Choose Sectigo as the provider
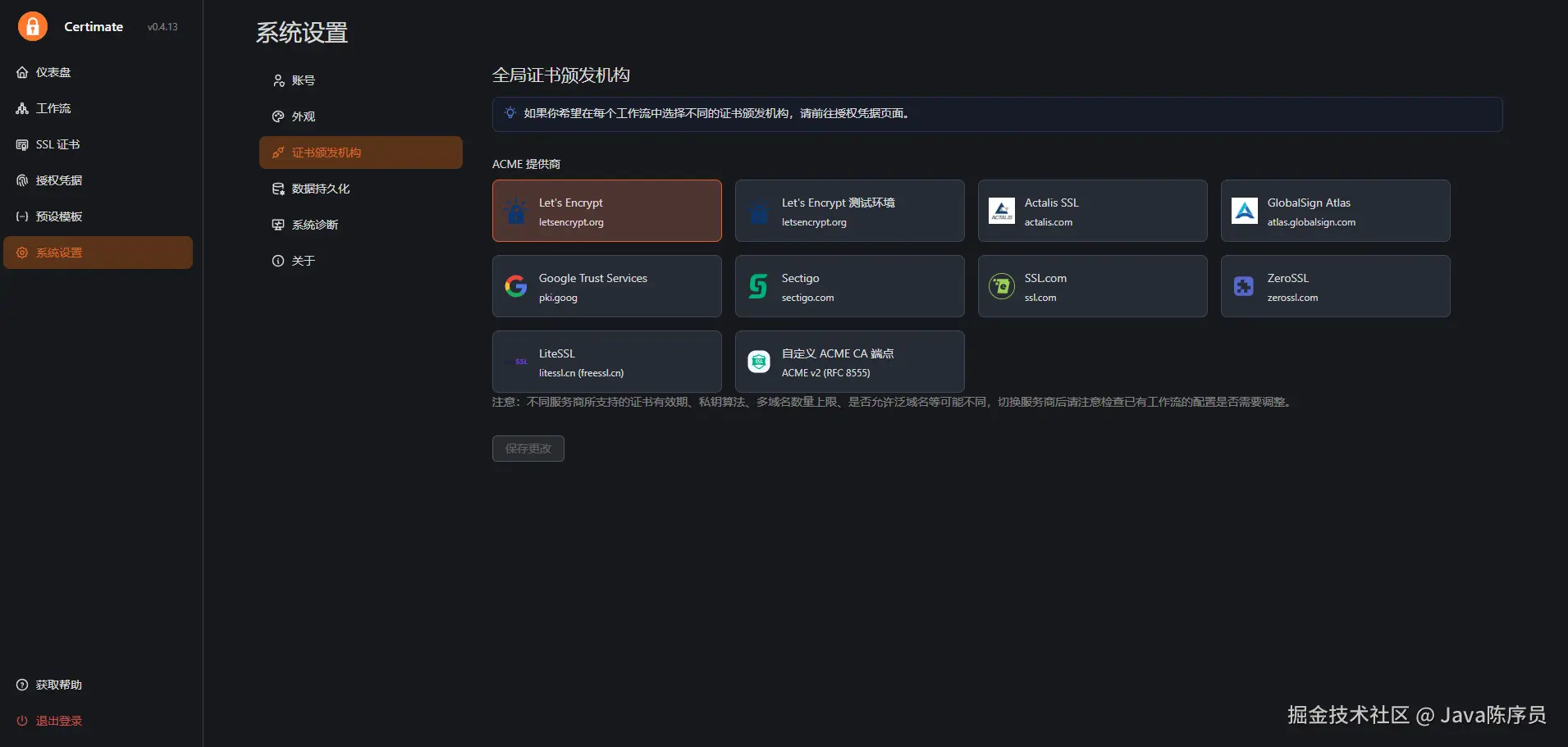Image resolution: width=1568 pixels, height=747 pixels. 850,286
